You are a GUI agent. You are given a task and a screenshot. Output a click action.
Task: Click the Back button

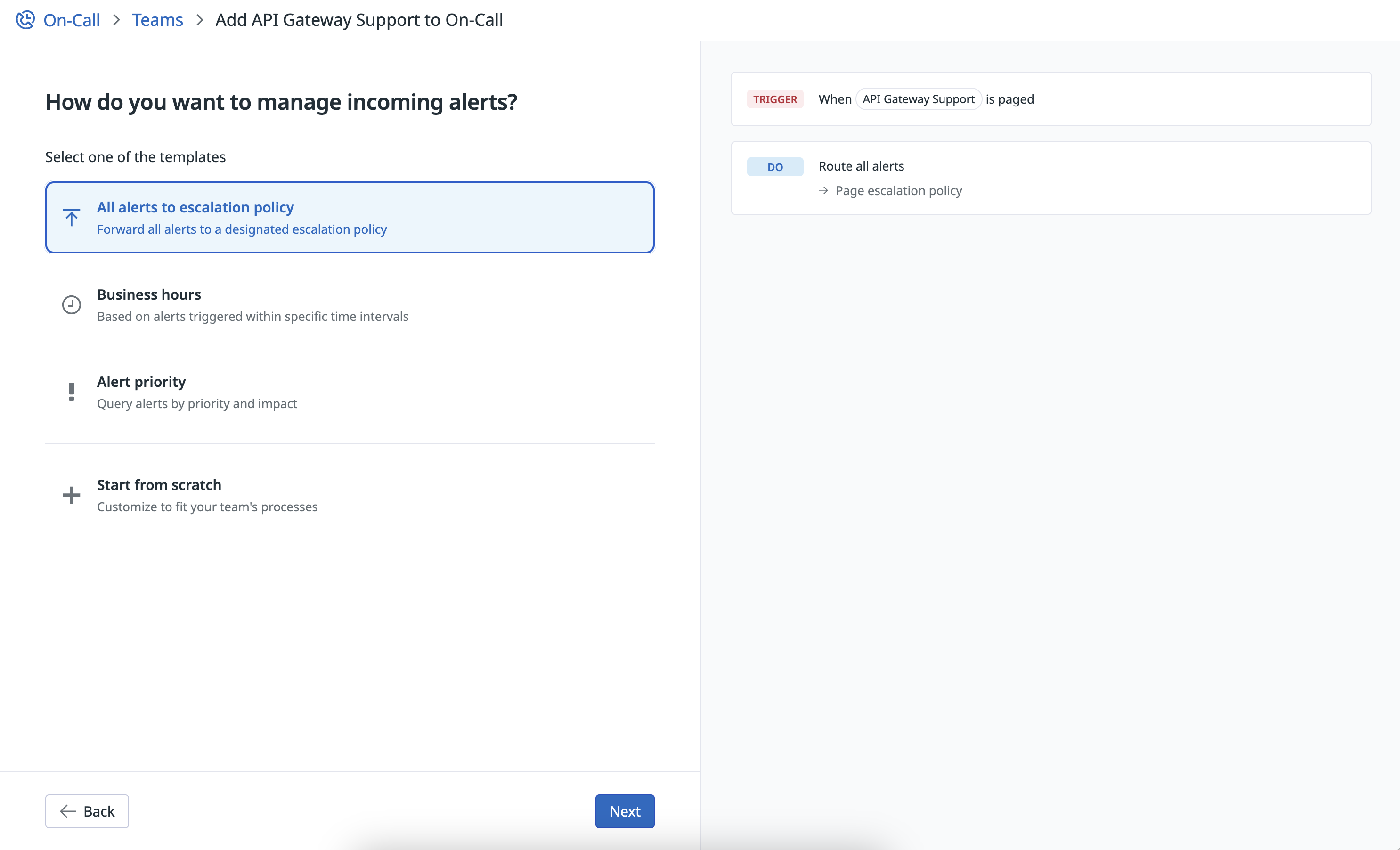(x=87, y=811)
